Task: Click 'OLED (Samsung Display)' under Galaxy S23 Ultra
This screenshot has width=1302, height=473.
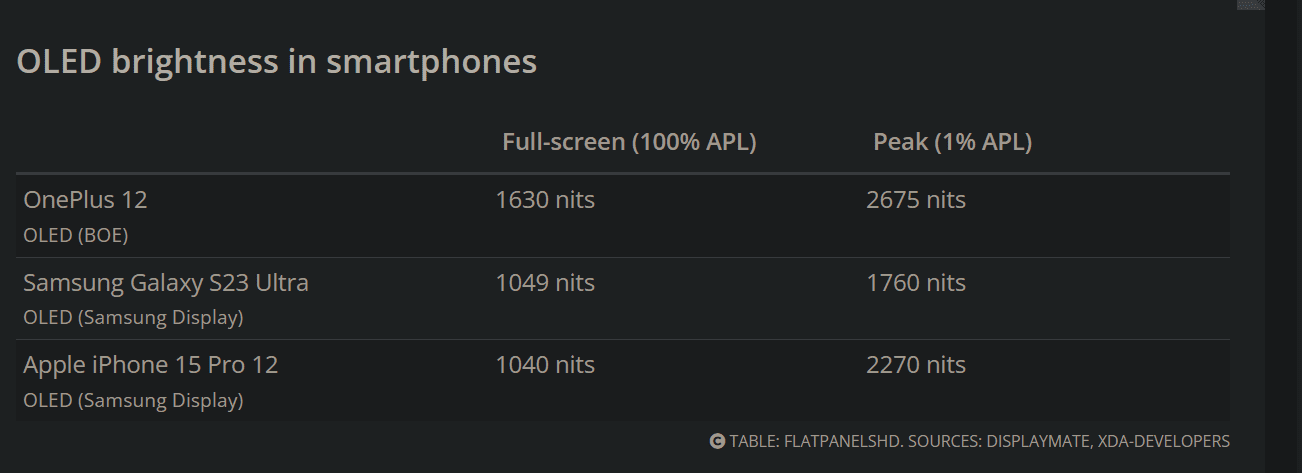Action: tap(133, 319)
